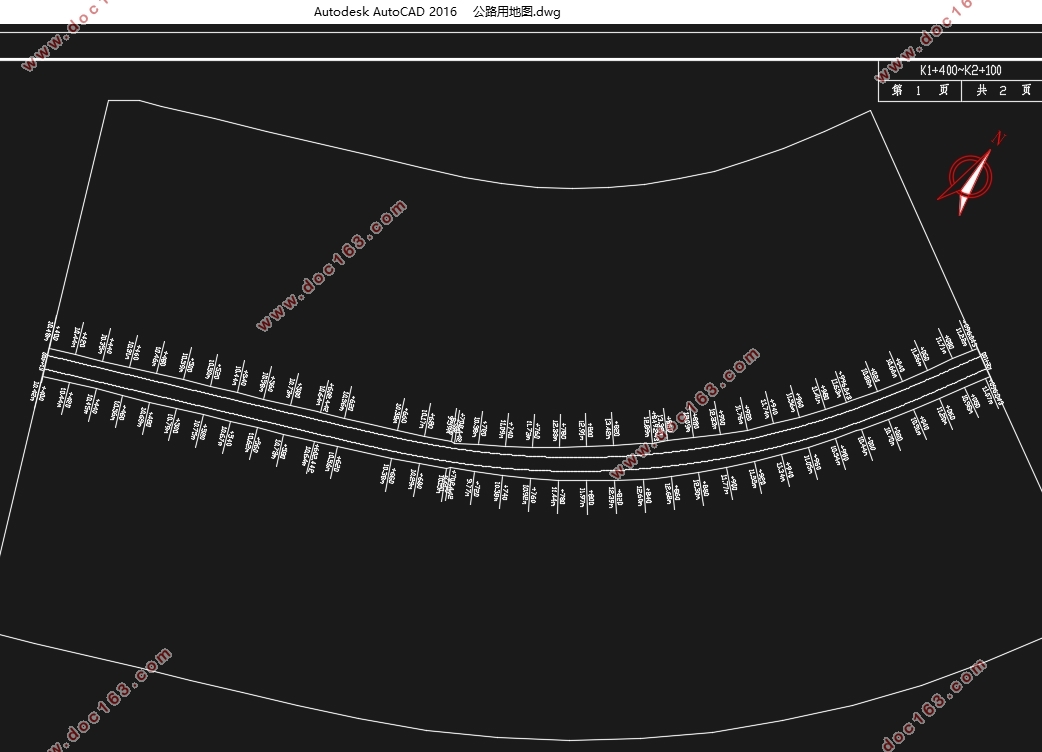This screenshot has height=752, width=1042.
Task: Click the Autodesk AutoCAD 2016 title text
Action: pyautogui.click(x=385, y=12)
